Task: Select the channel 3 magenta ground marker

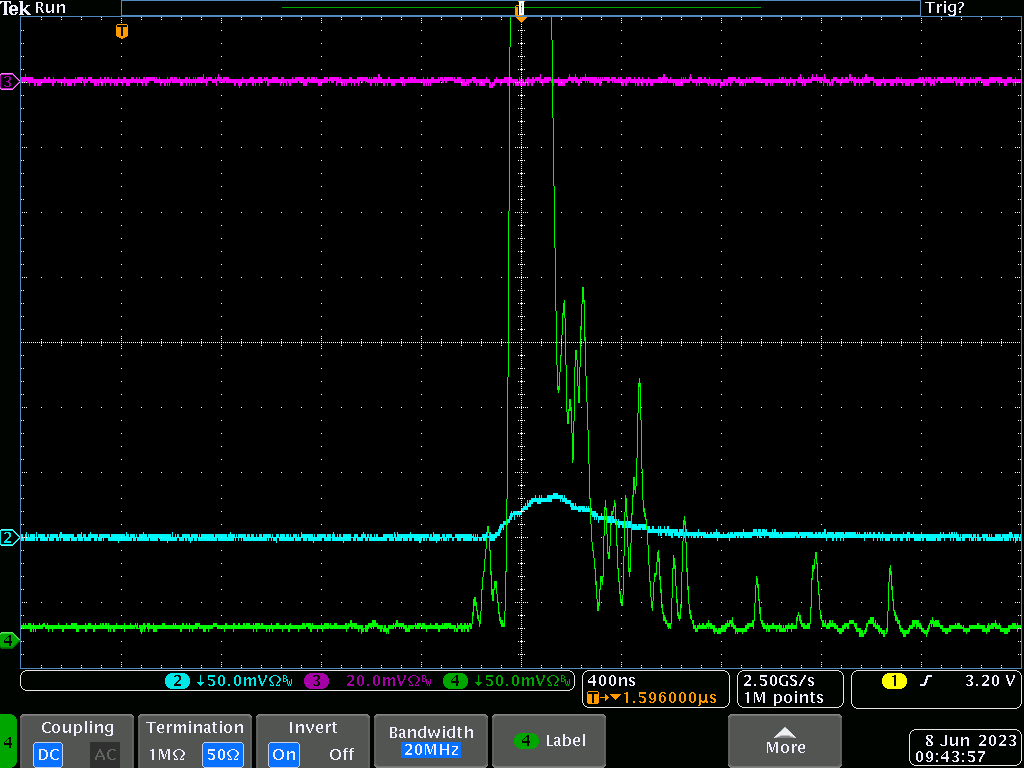Action: [8, 81]
